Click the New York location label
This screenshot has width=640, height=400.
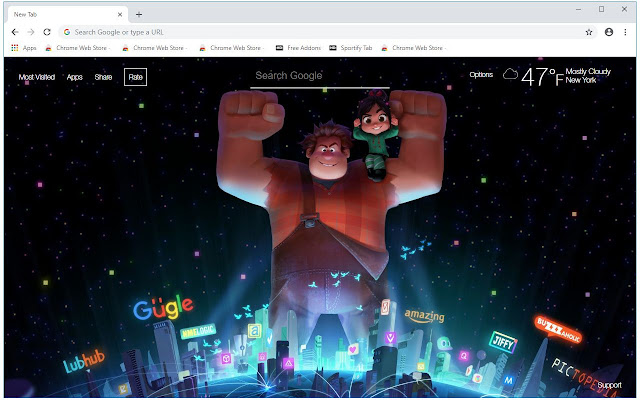[581, 80]
